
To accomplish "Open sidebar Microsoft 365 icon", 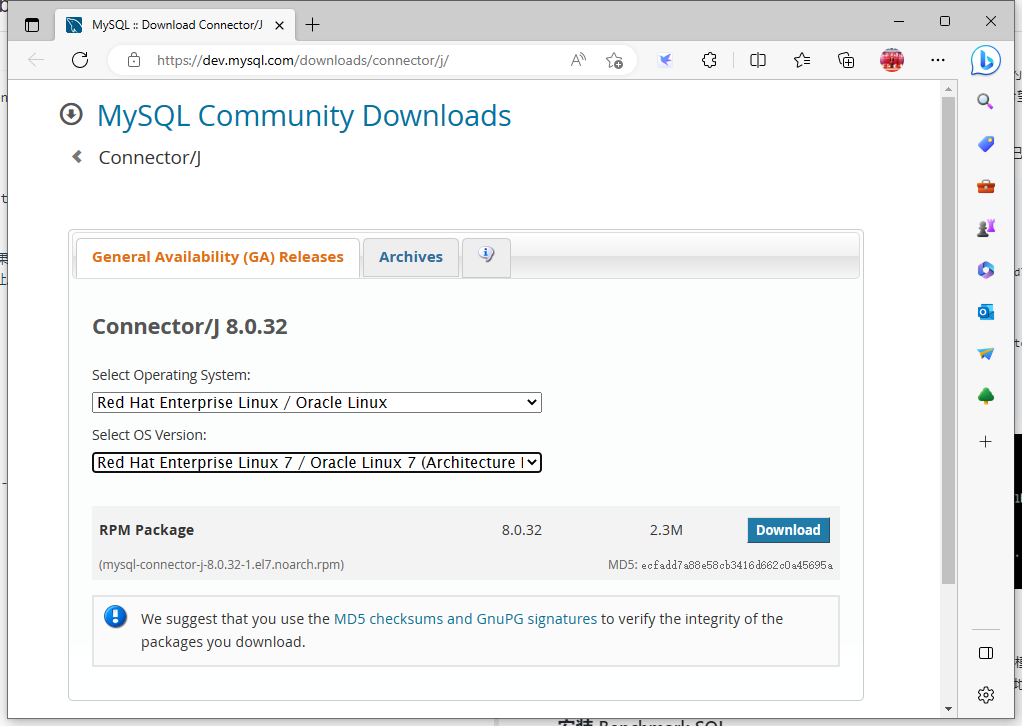I will coord(986,269).
